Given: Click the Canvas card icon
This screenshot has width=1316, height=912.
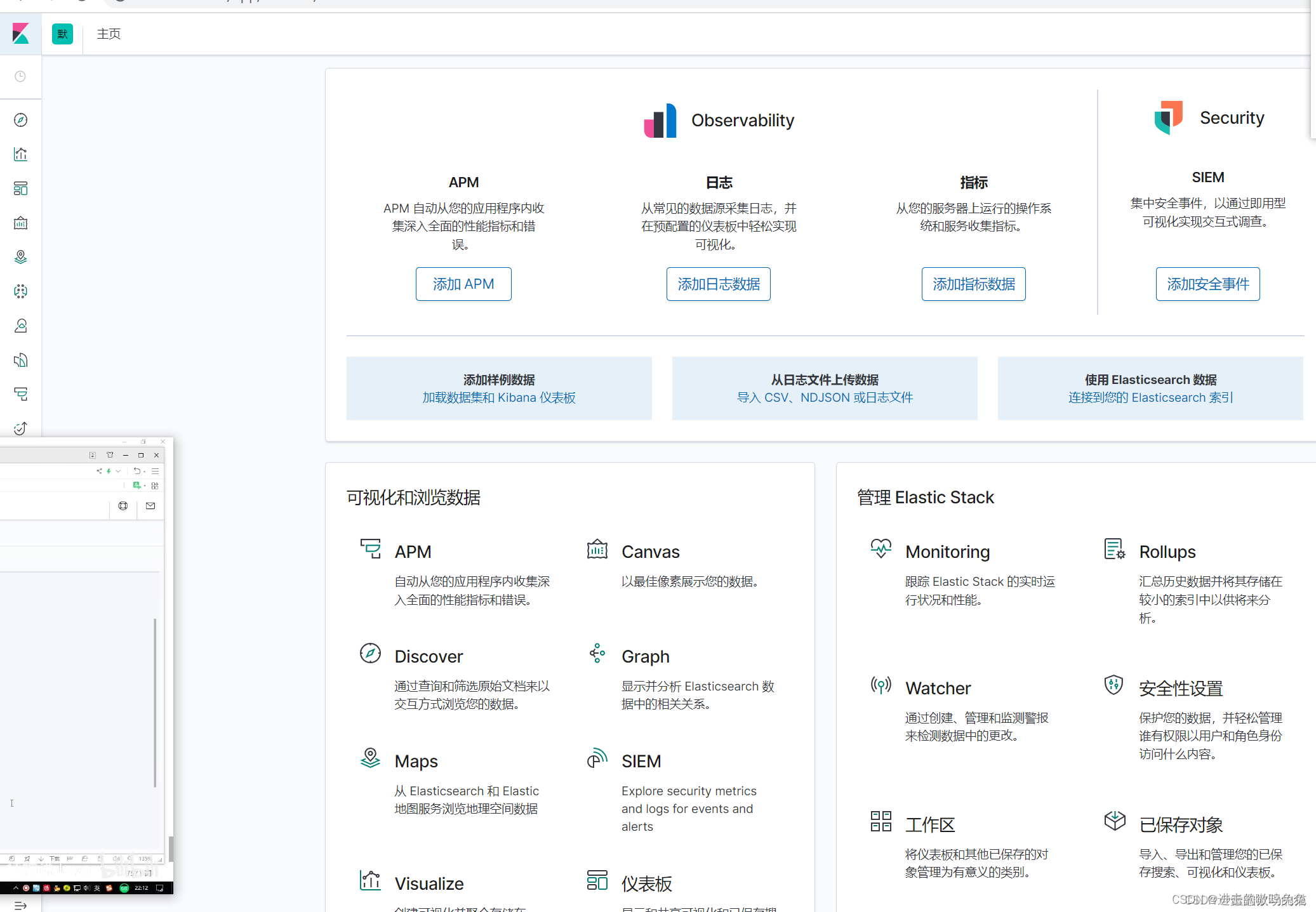Looking at the screenshot, I should [x=597, y=548].
